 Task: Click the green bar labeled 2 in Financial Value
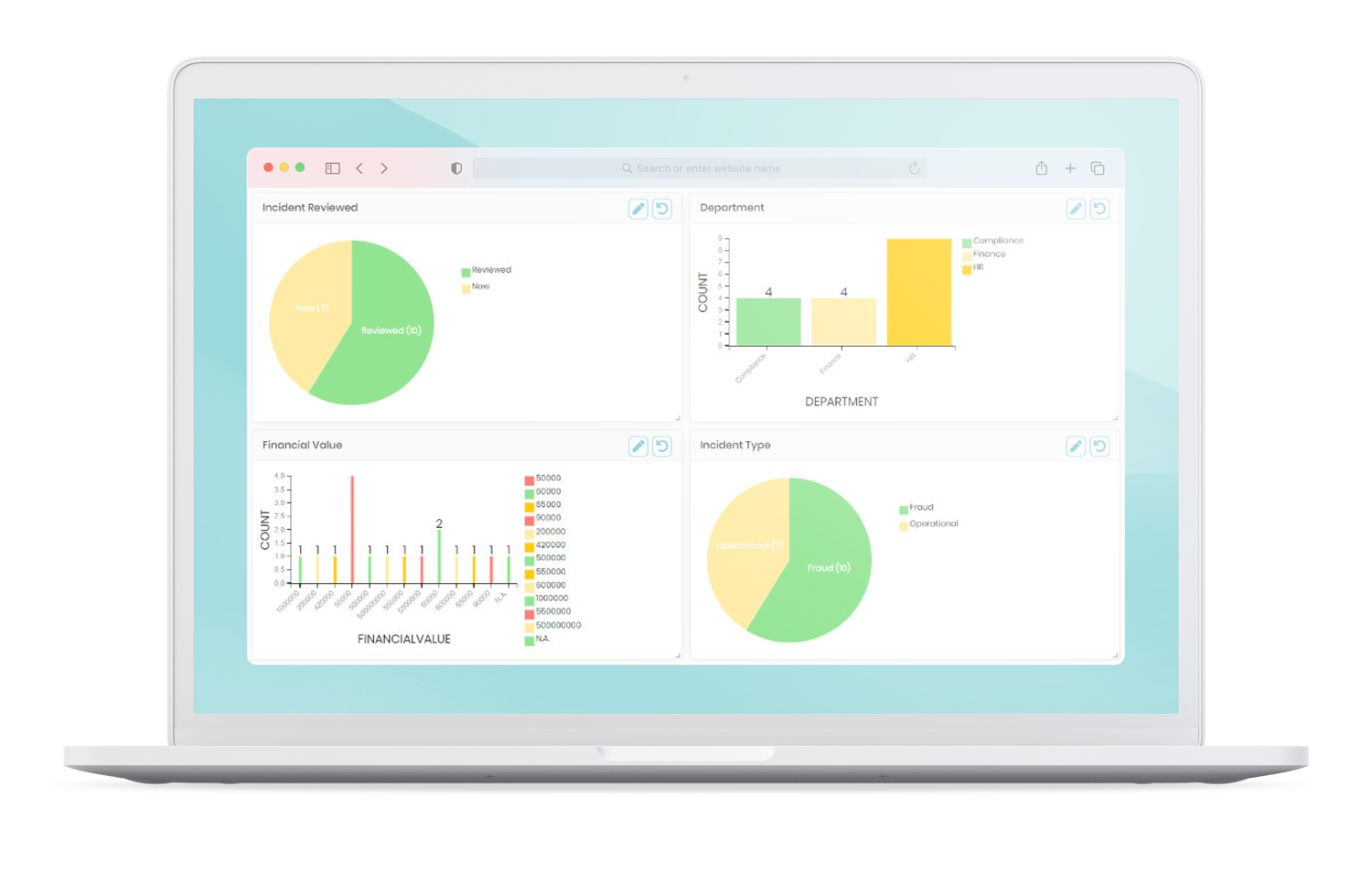(x=439, y=557)
